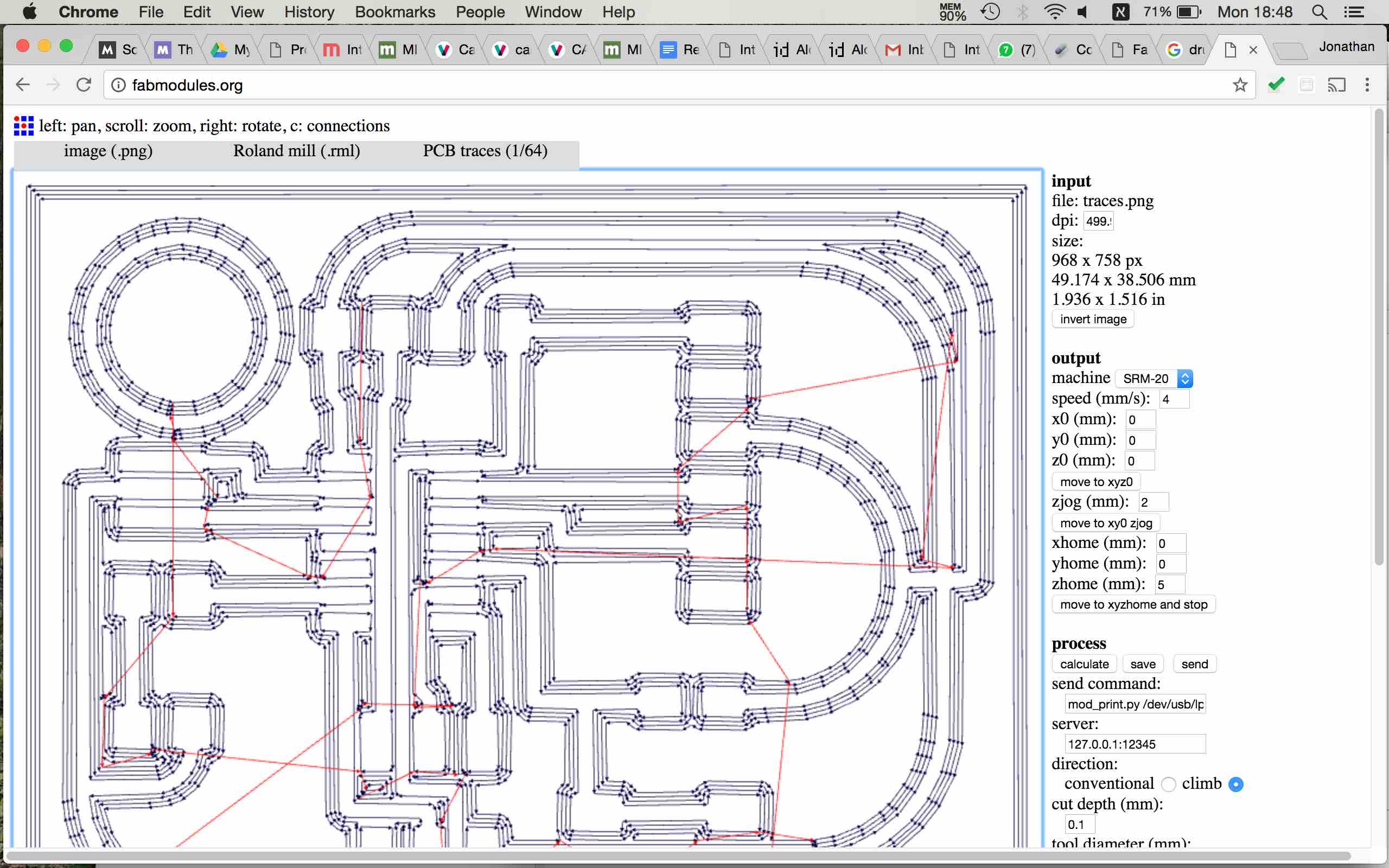This screenshot has height=868, width=1389.
Task: Open the new tab button
Action: tap(1289, 52)
